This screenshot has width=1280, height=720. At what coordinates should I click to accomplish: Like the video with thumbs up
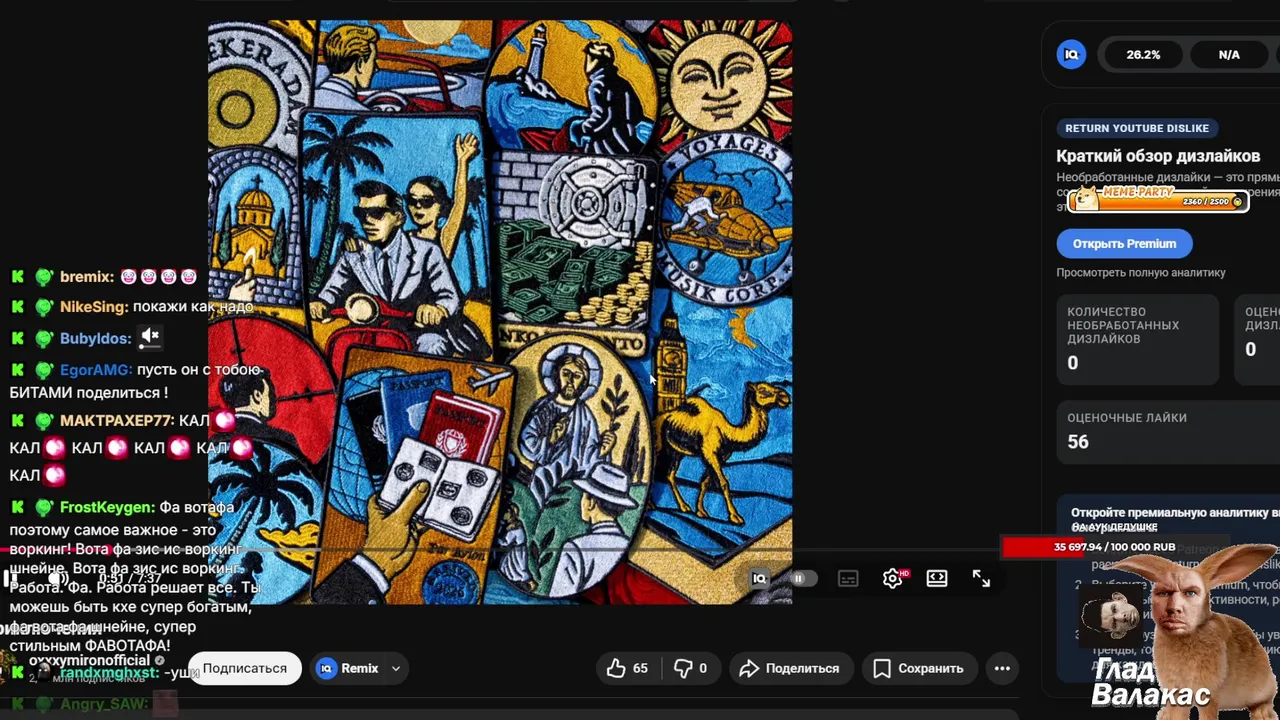point(627,668)
